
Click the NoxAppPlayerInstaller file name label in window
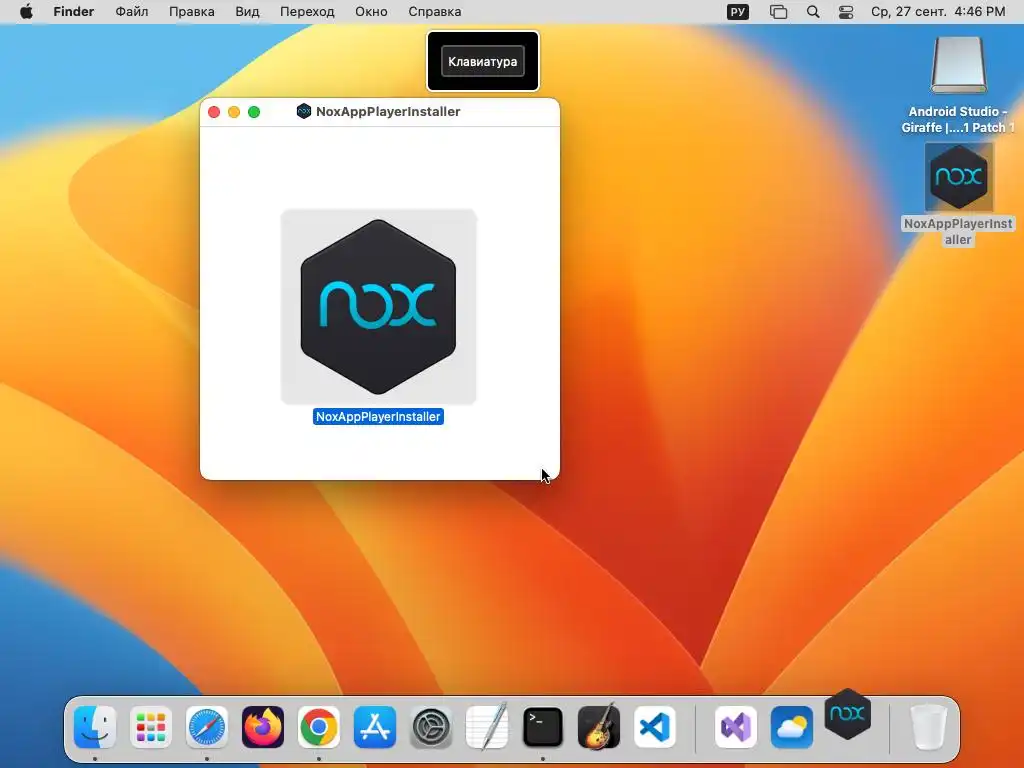(x=378, y=417)
